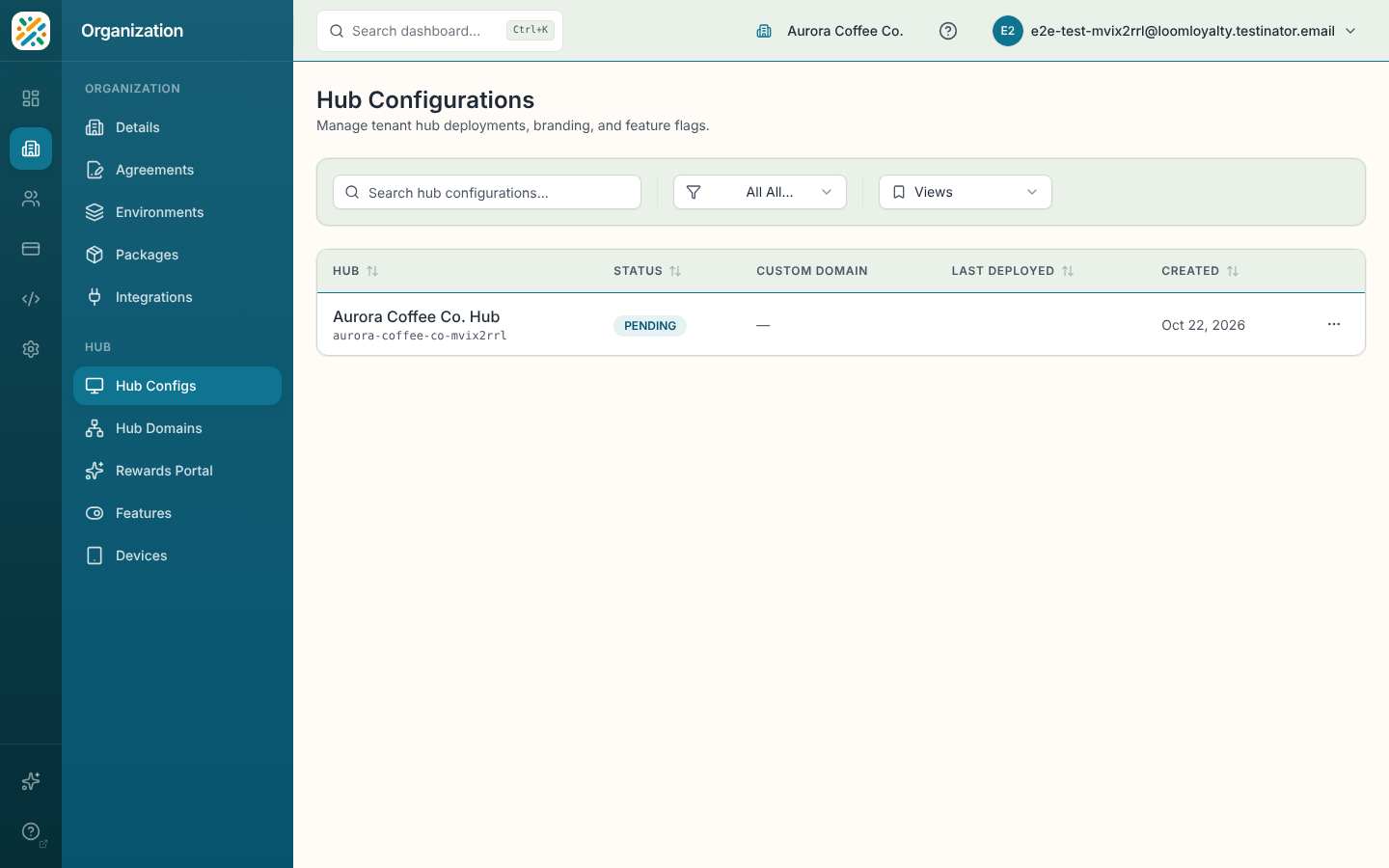Screen dimensions: 1389x868
Task: Sort table by Last Deployed column
Action: click(1012, 271)
